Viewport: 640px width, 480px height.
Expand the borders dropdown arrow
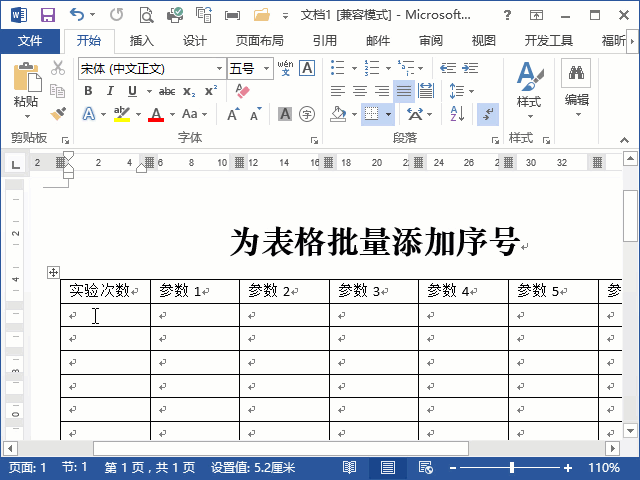point(388,114)
